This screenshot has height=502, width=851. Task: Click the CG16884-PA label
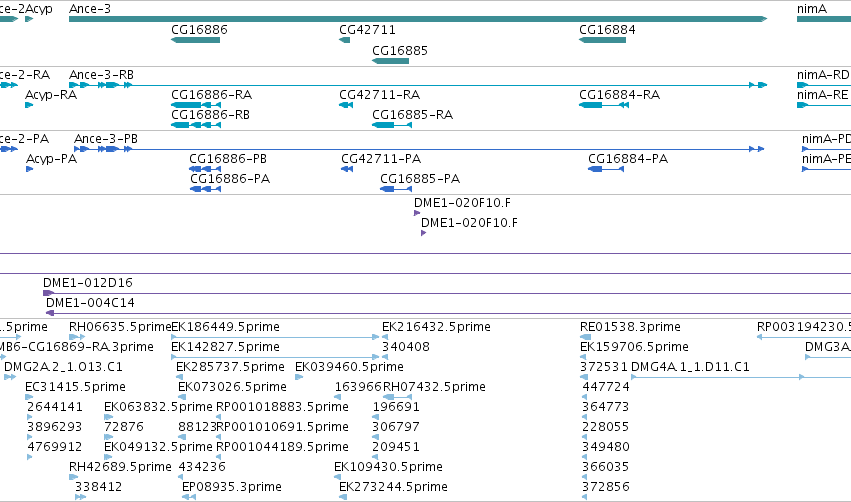(x=628, y=158)
